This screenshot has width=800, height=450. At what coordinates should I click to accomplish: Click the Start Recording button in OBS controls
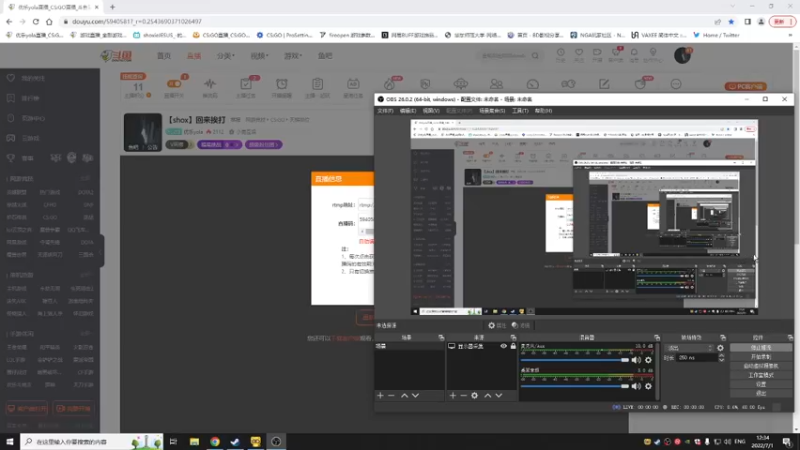tap(761, 357)
